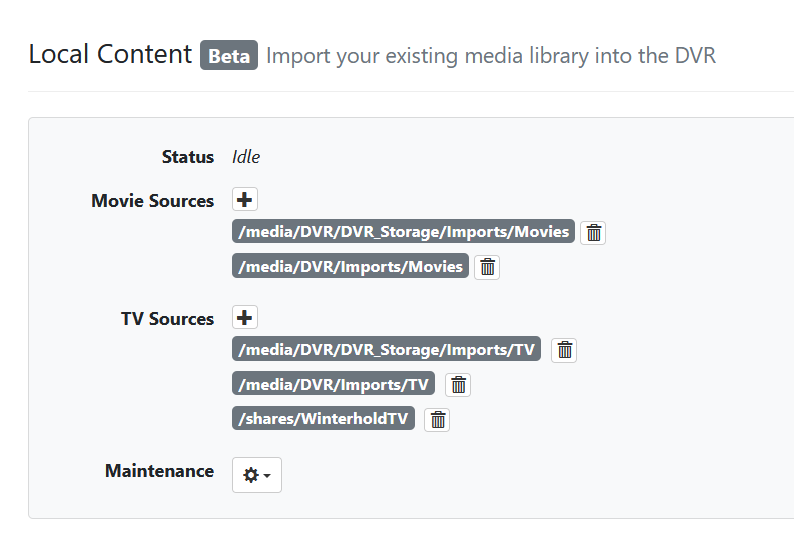Viewport: 794px width, 539px height.
Task: Click the Maintenance label
Action: 159,471
